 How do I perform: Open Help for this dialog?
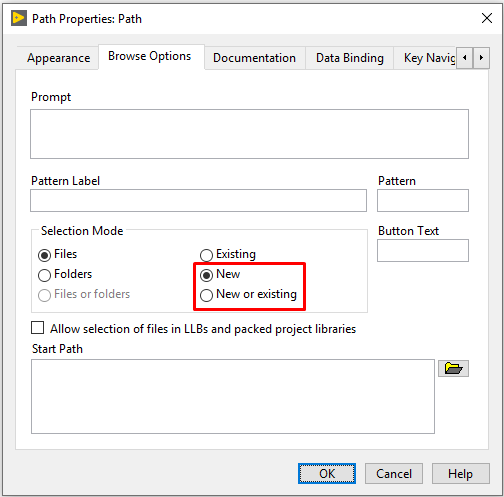click(x=461, y=473)
